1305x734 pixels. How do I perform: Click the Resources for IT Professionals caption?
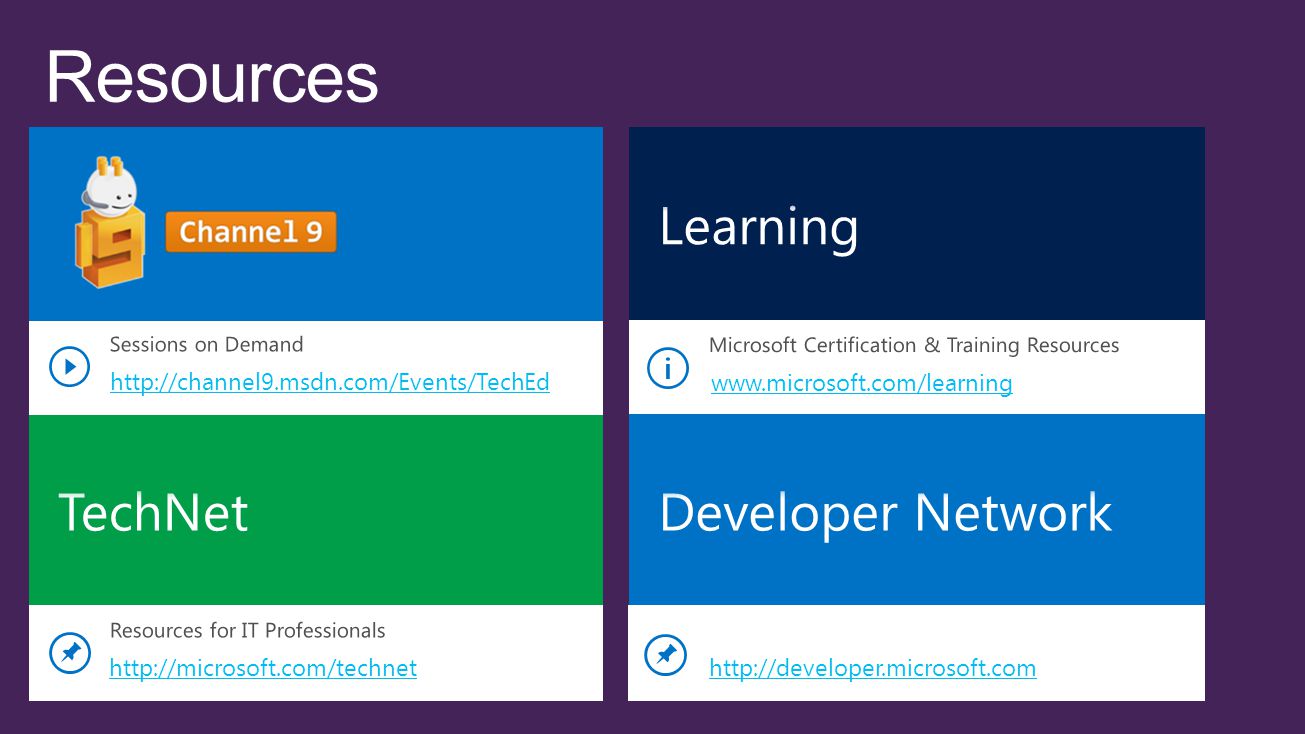[x=247, y=631]
